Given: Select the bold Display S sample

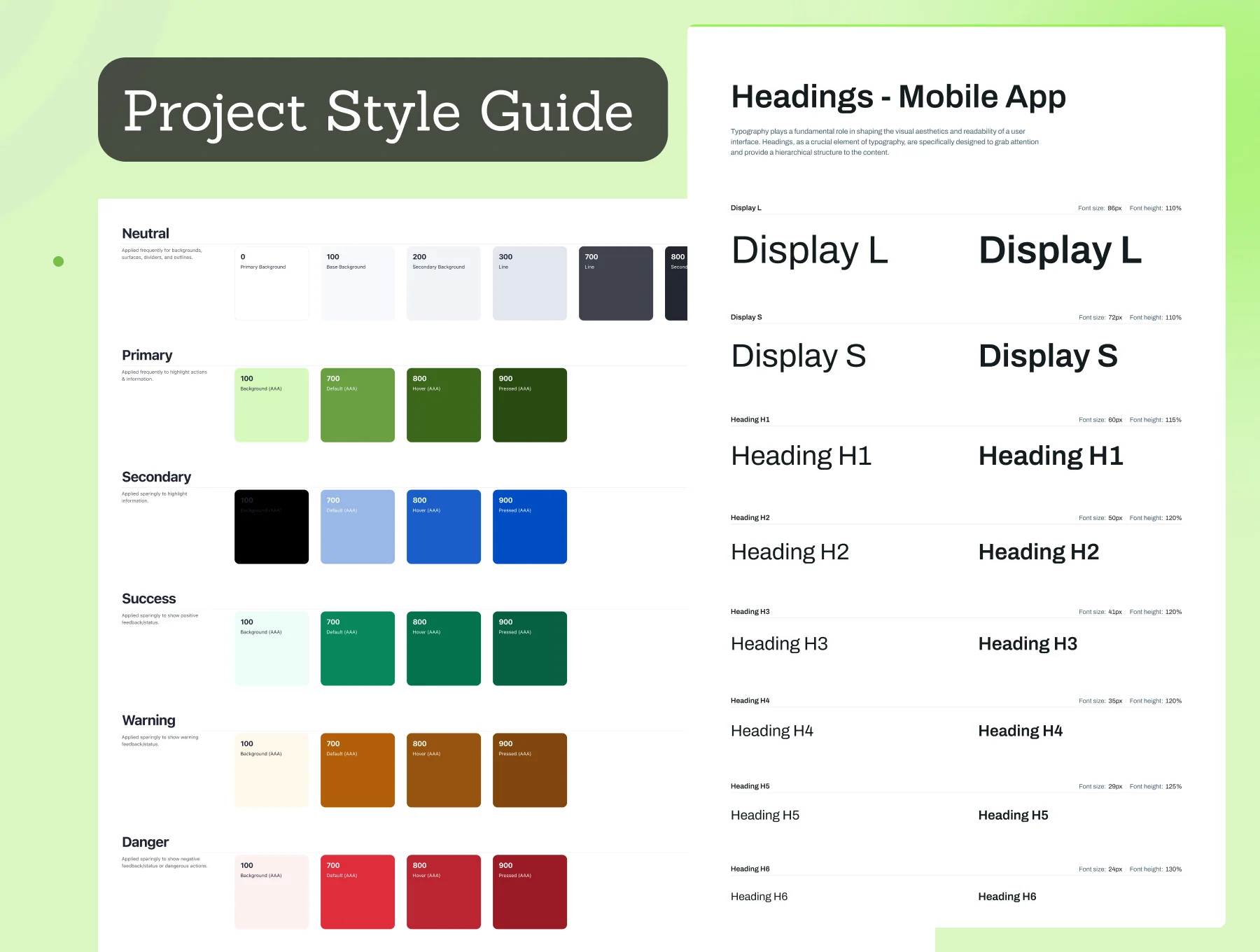Looking at the screenshot, I should [x=1048, y=356].
